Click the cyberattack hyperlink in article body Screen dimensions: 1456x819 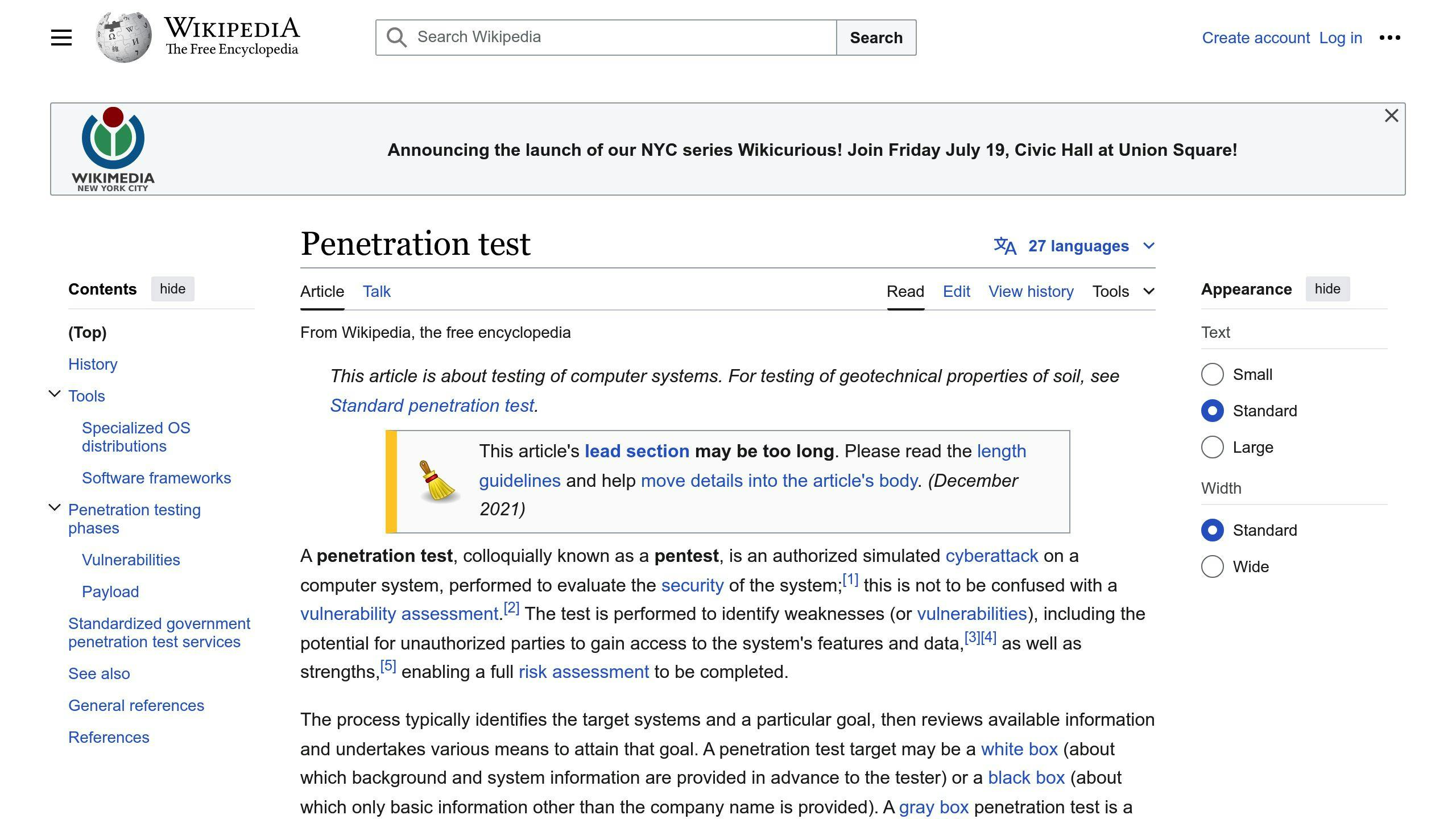tap(991, 556)
